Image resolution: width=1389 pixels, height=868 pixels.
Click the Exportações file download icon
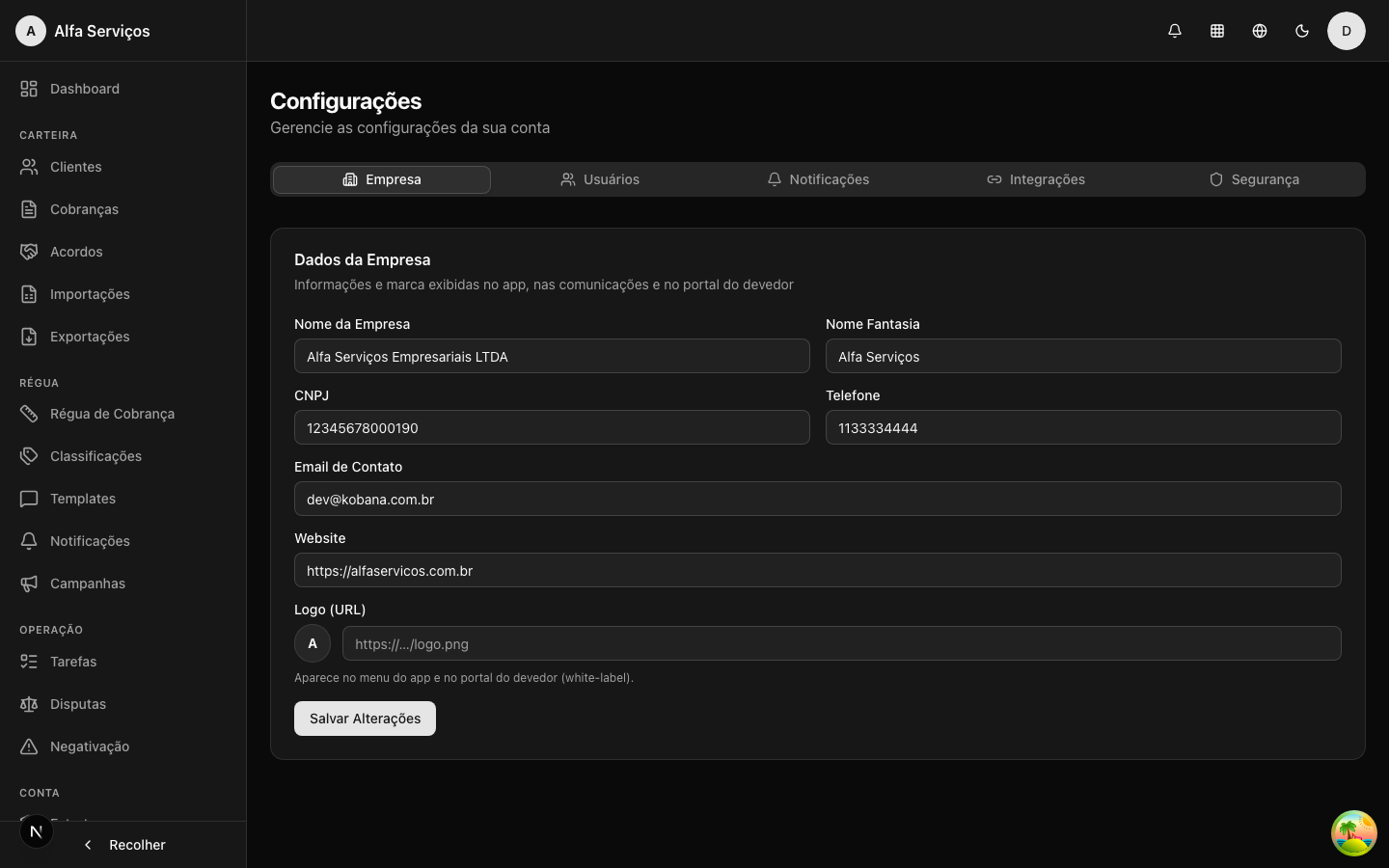[x=29, y=337]
